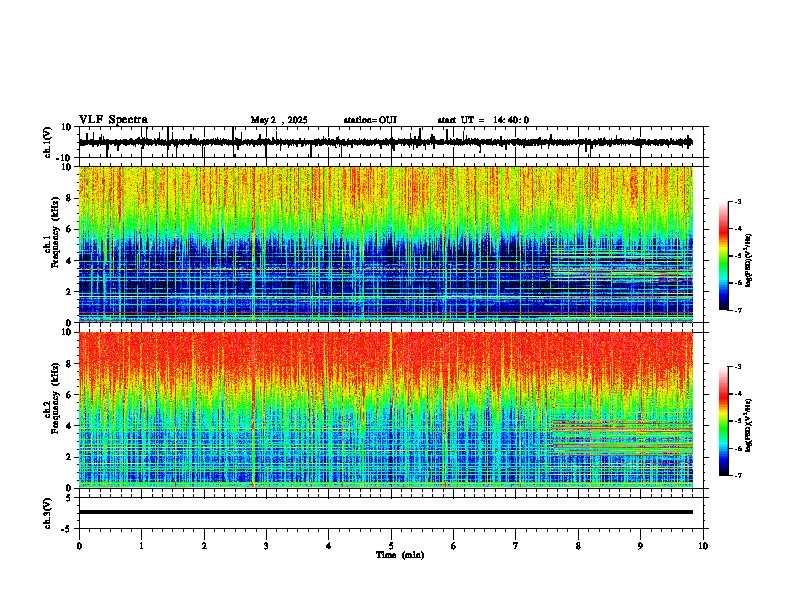
Task: Click the "-7" label on ch.2 colorbar
Action: (x=738, y=476)
